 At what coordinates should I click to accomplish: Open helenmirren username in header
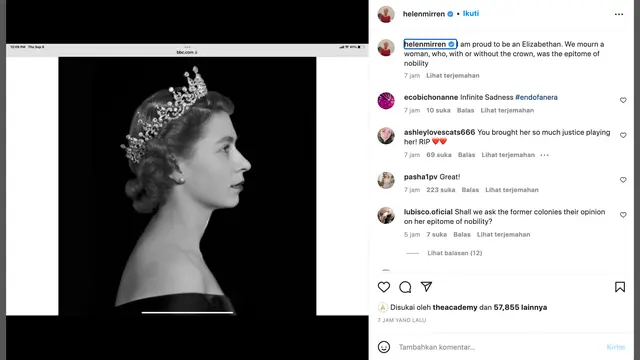click(x=424, y=14)
